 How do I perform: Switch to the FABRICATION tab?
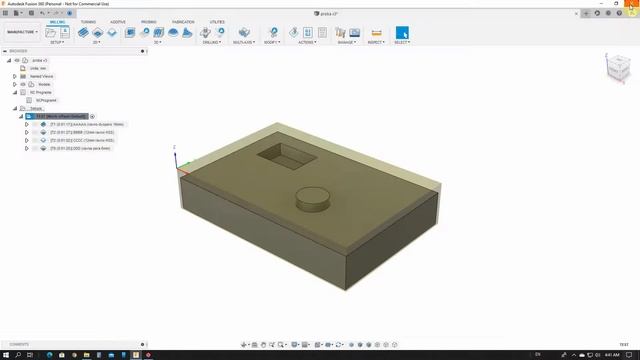[183, 22]
